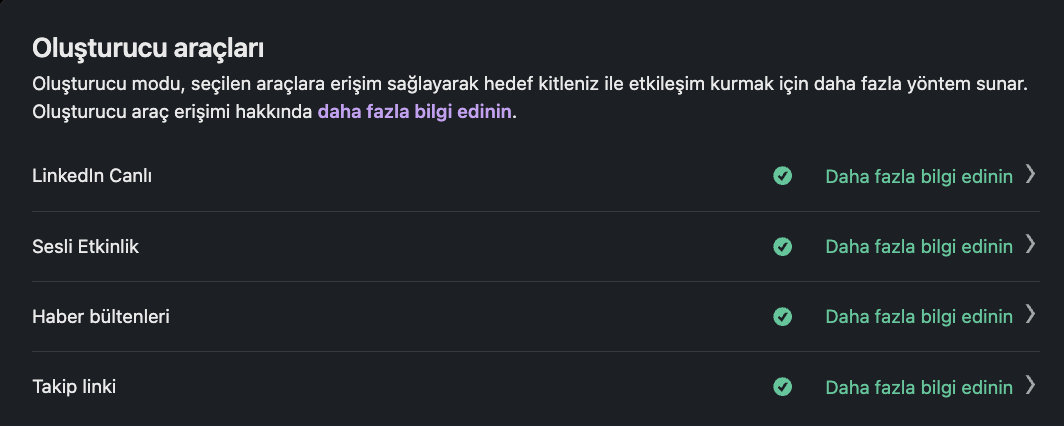Select the Sesli Etkinlik tool label

86,246
